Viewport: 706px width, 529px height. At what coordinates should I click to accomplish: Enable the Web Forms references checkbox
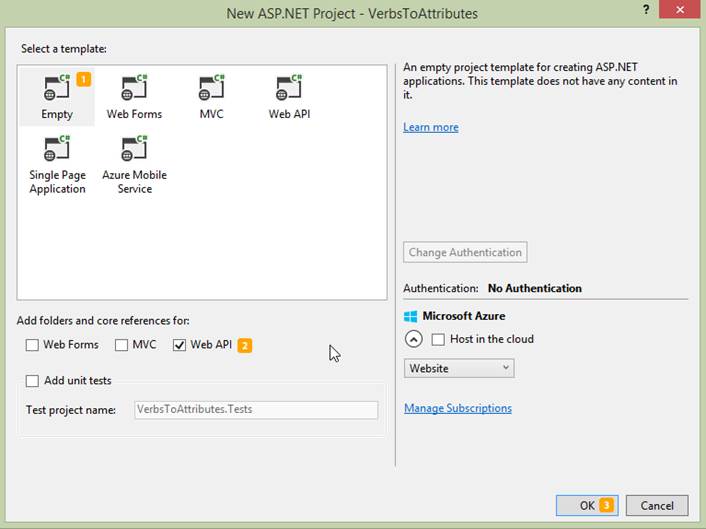[32, 345]
